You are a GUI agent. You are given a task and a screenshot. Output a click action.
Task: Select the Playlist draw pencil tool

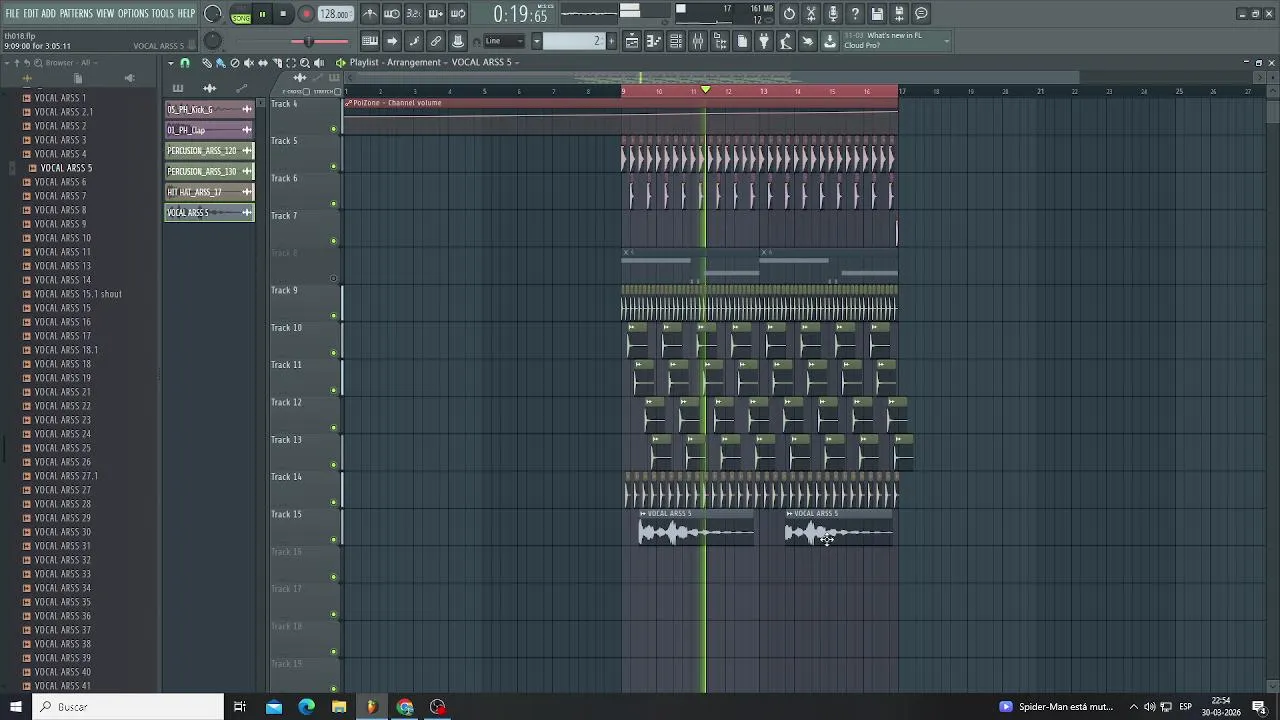[207, 63]
